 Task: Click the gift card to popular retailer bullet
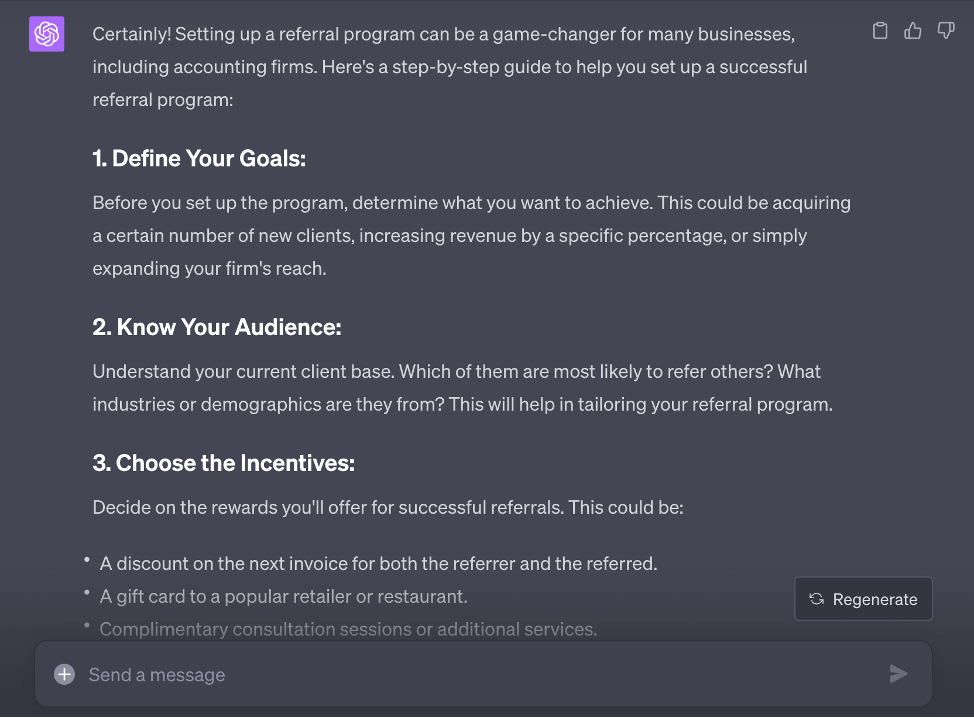pyautogui.click(x=283, y=596)
